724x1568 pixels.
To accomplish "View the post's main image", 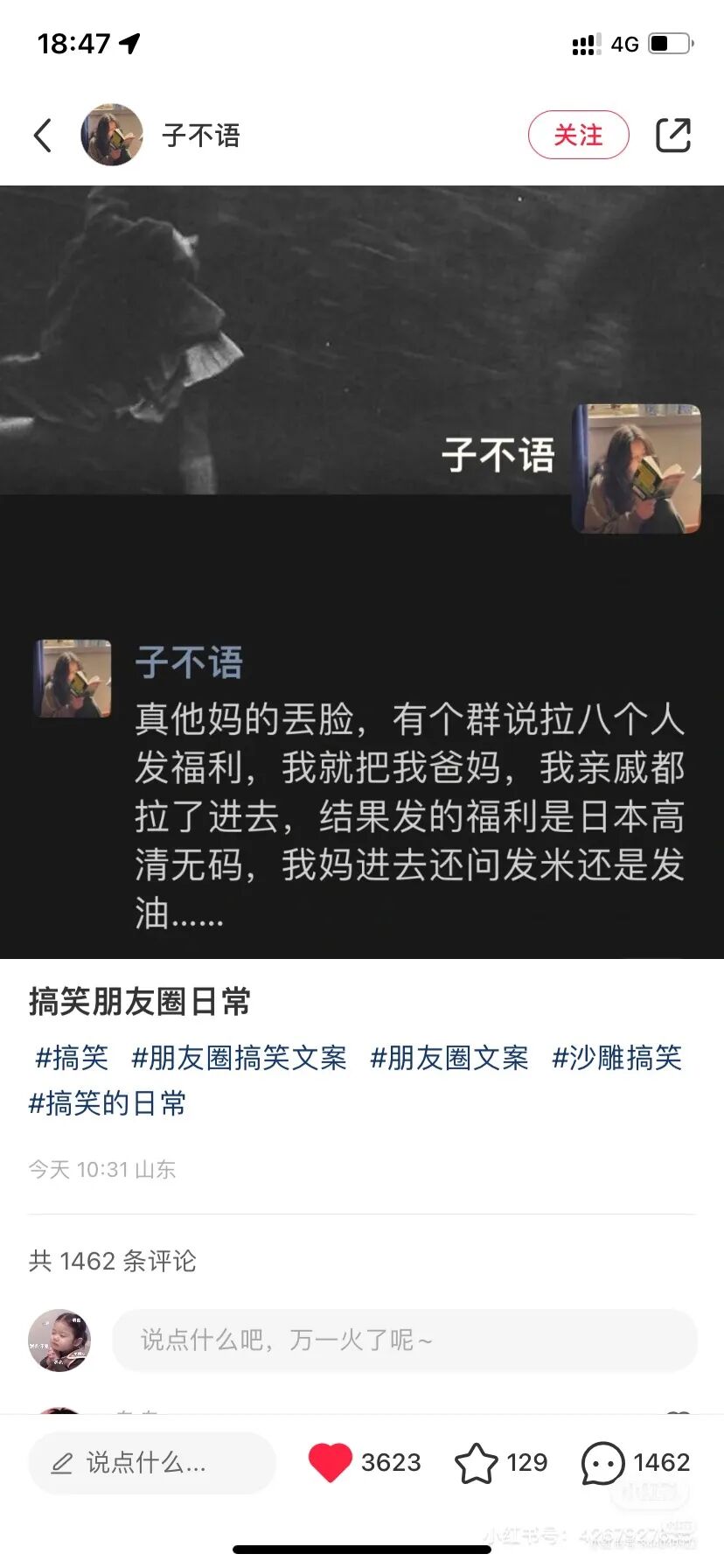I will [362, 572].
